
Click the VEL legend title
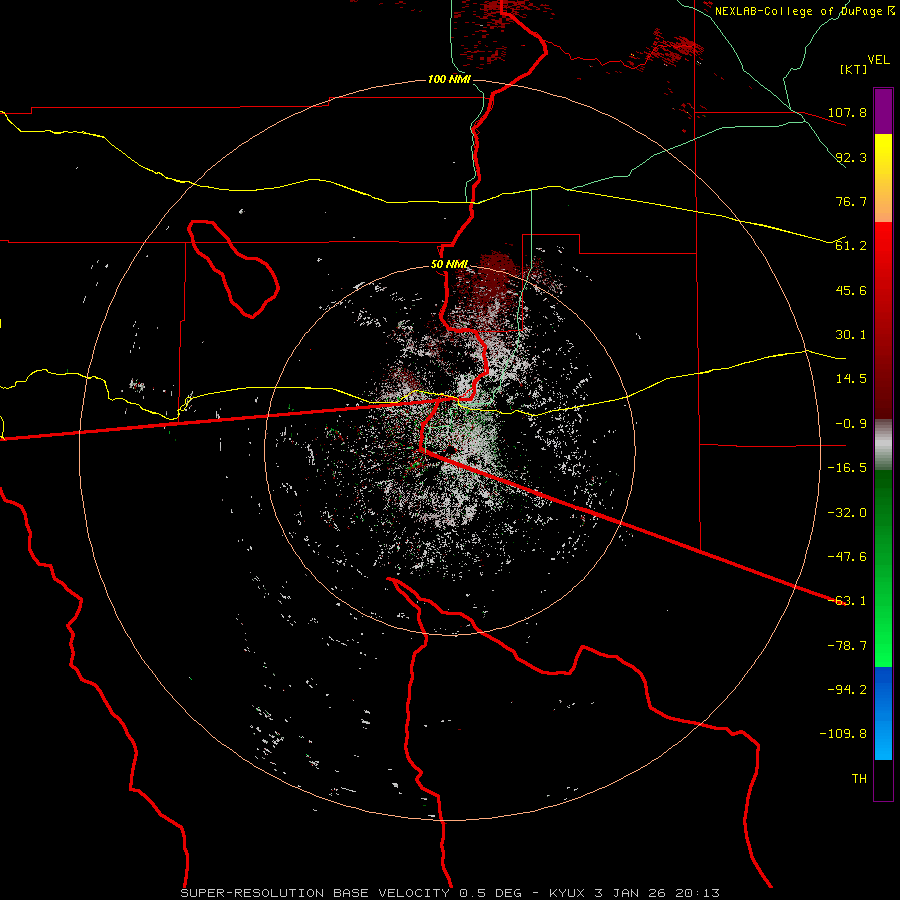pyautogui.click(x=878, y=60)
